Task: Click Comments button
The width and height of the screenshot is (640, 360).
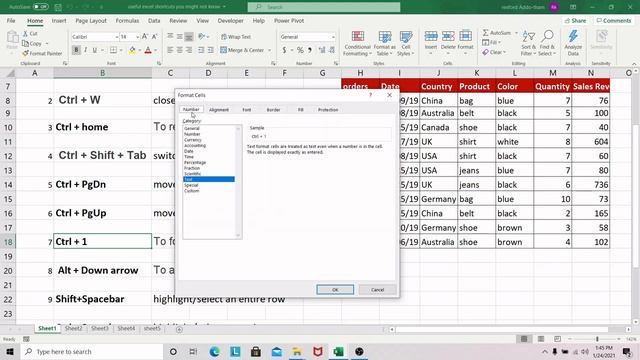Action: [x=614, y=20]
